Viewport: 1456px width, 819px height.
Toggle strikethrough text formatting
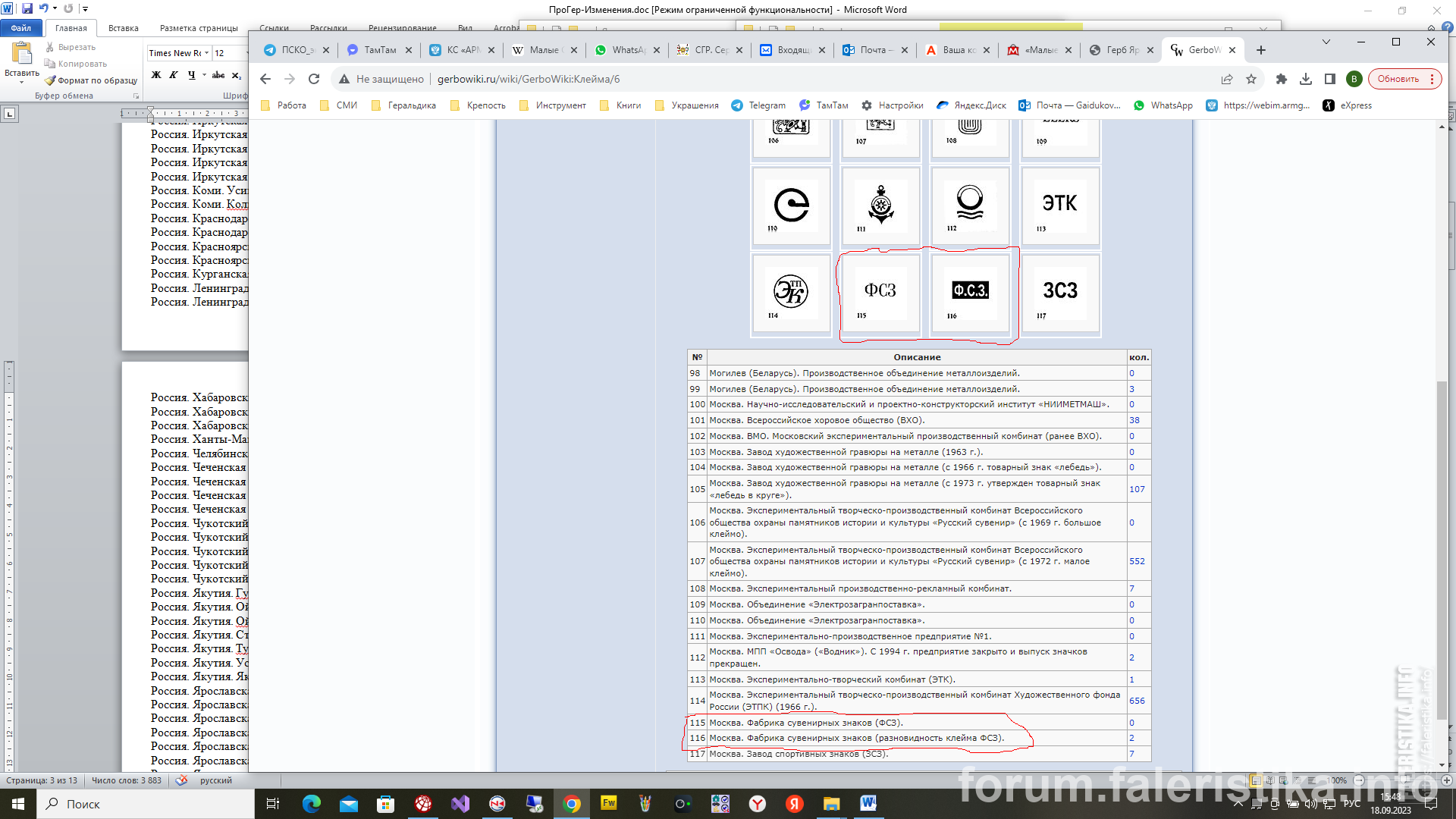pyautogui.click(x=218, y=75)
